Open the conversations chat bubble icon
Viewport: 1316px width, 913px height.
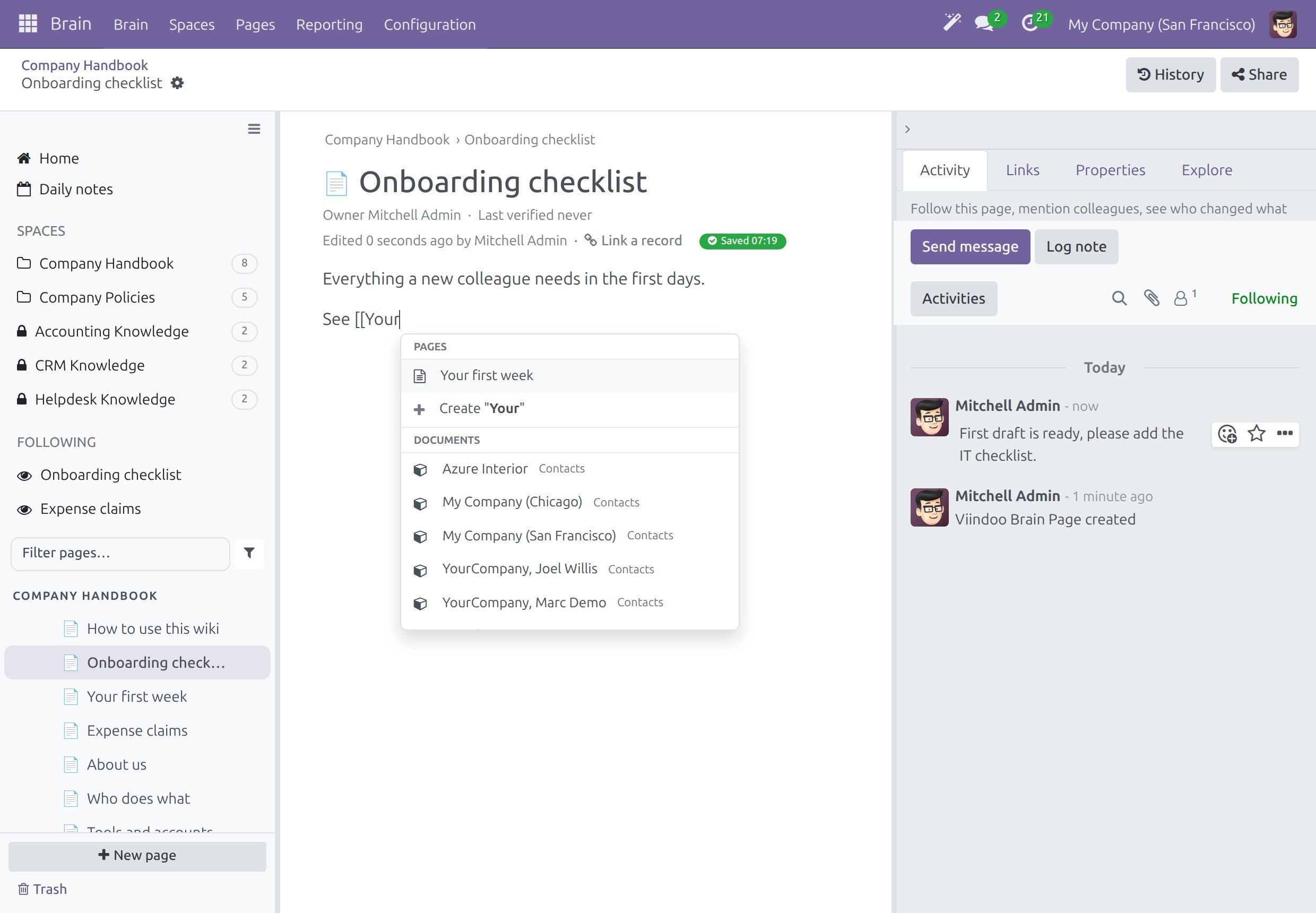pos(984,24)
